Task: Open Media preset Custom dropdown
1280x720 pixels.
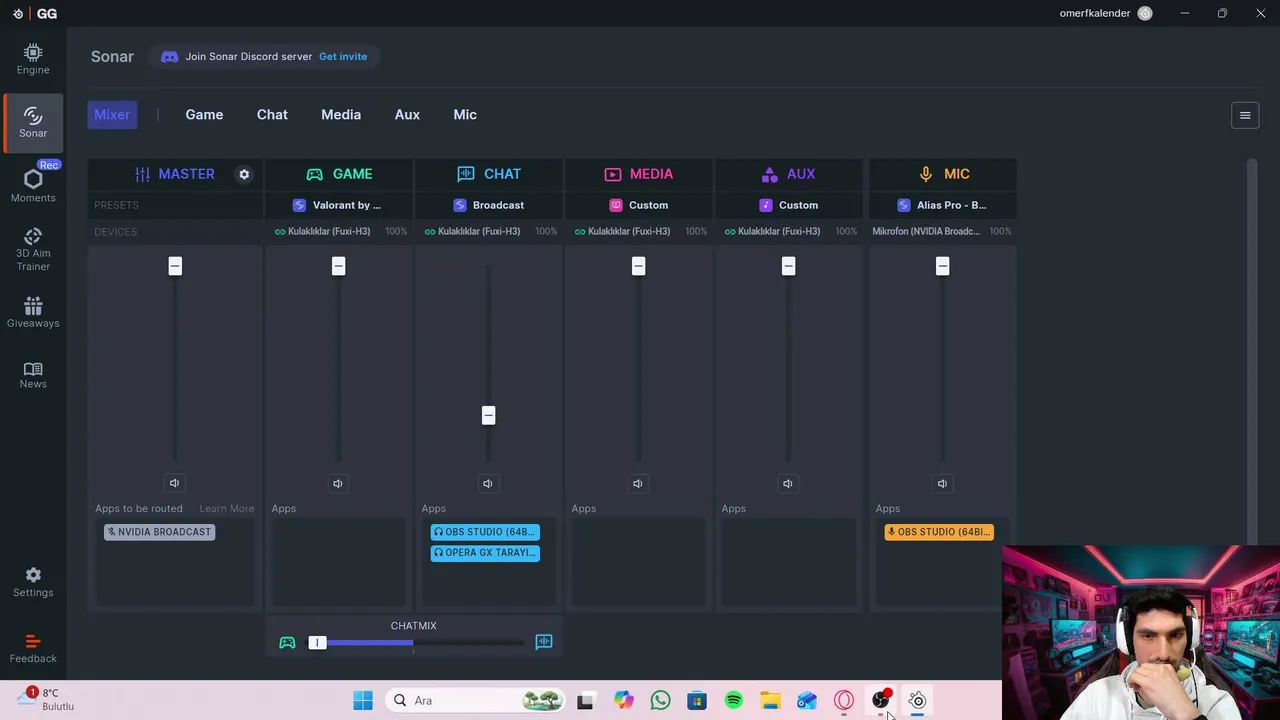Action: (638, 205)
